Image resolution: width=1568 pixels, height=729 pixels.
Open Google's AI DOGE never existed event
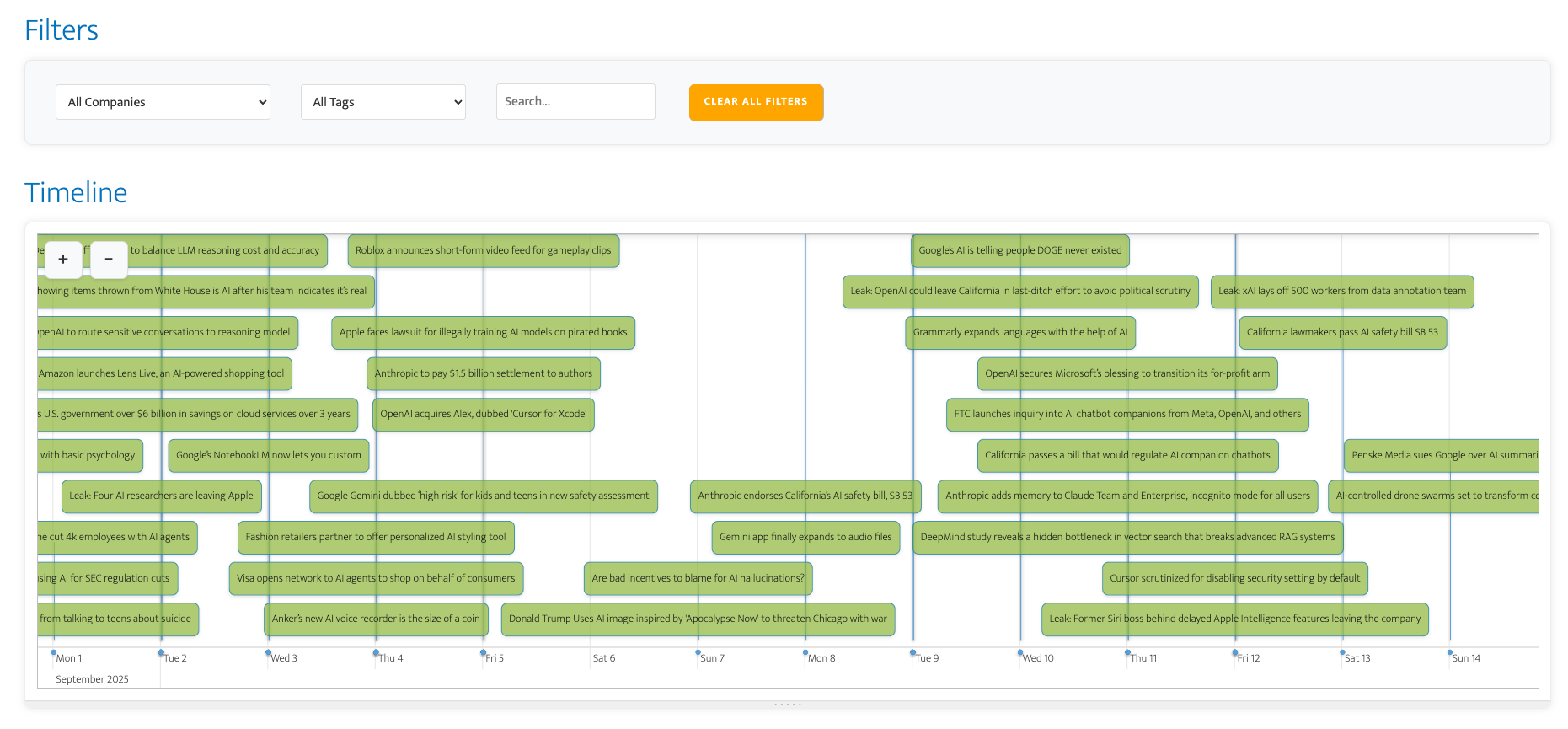pos(1019,251)
